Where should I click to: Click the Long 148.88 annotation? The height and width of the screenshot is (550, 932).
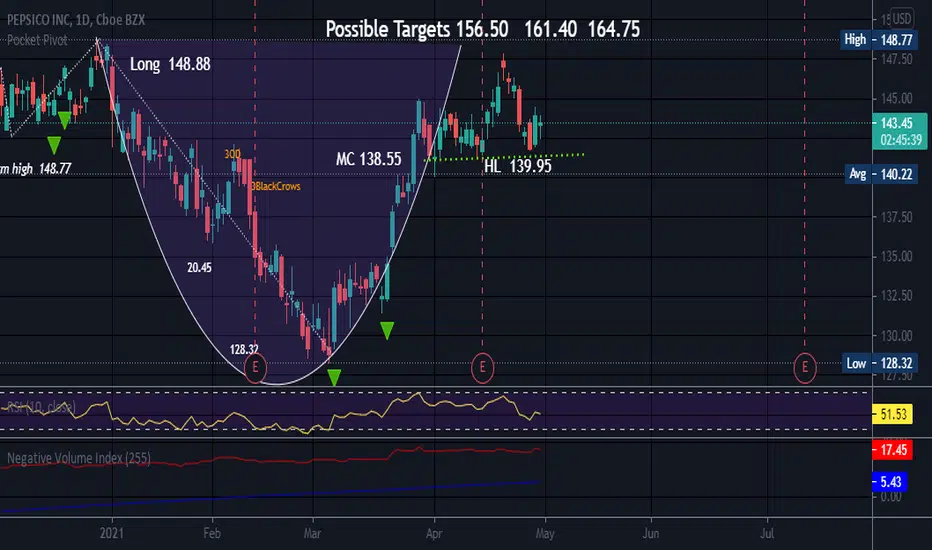coord(170,64)
